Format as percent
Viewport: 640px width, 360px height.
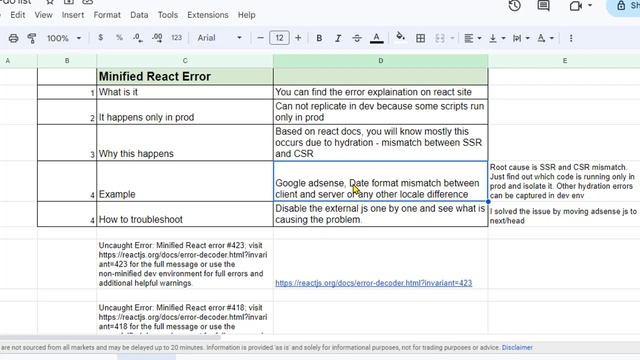click(x=119, y=38)
